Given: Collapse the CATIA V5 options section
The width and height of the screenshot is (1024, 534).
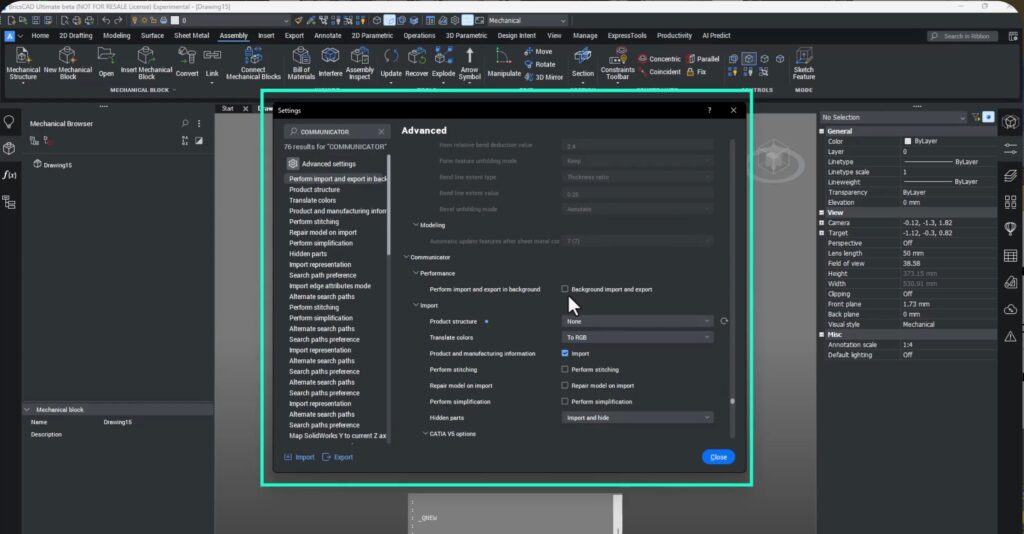Looking at the screenshot, I should tap(425, 433).
